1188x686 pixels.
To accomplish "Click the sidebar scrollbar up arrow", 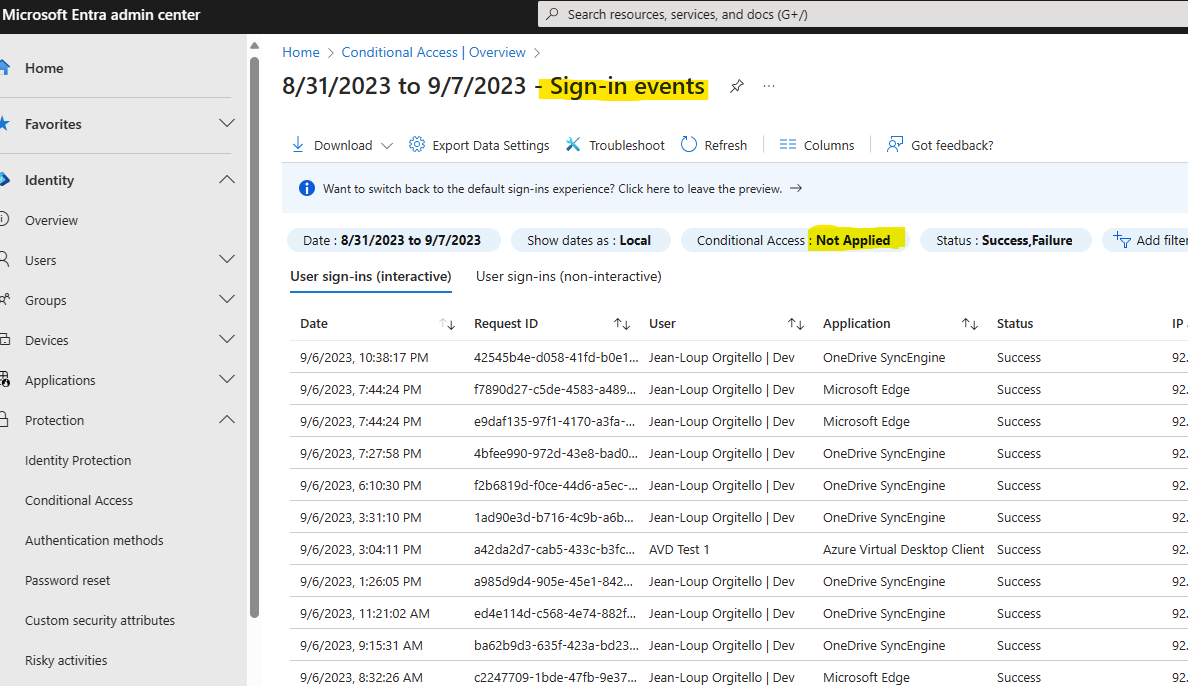I will click(255, 46).
